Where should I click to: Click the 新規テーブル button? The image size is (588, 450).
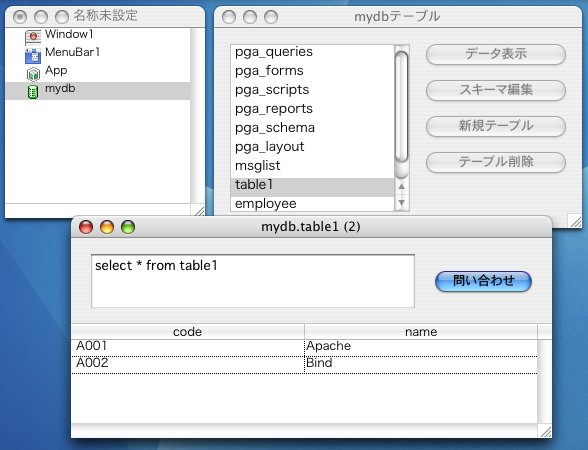496,126
